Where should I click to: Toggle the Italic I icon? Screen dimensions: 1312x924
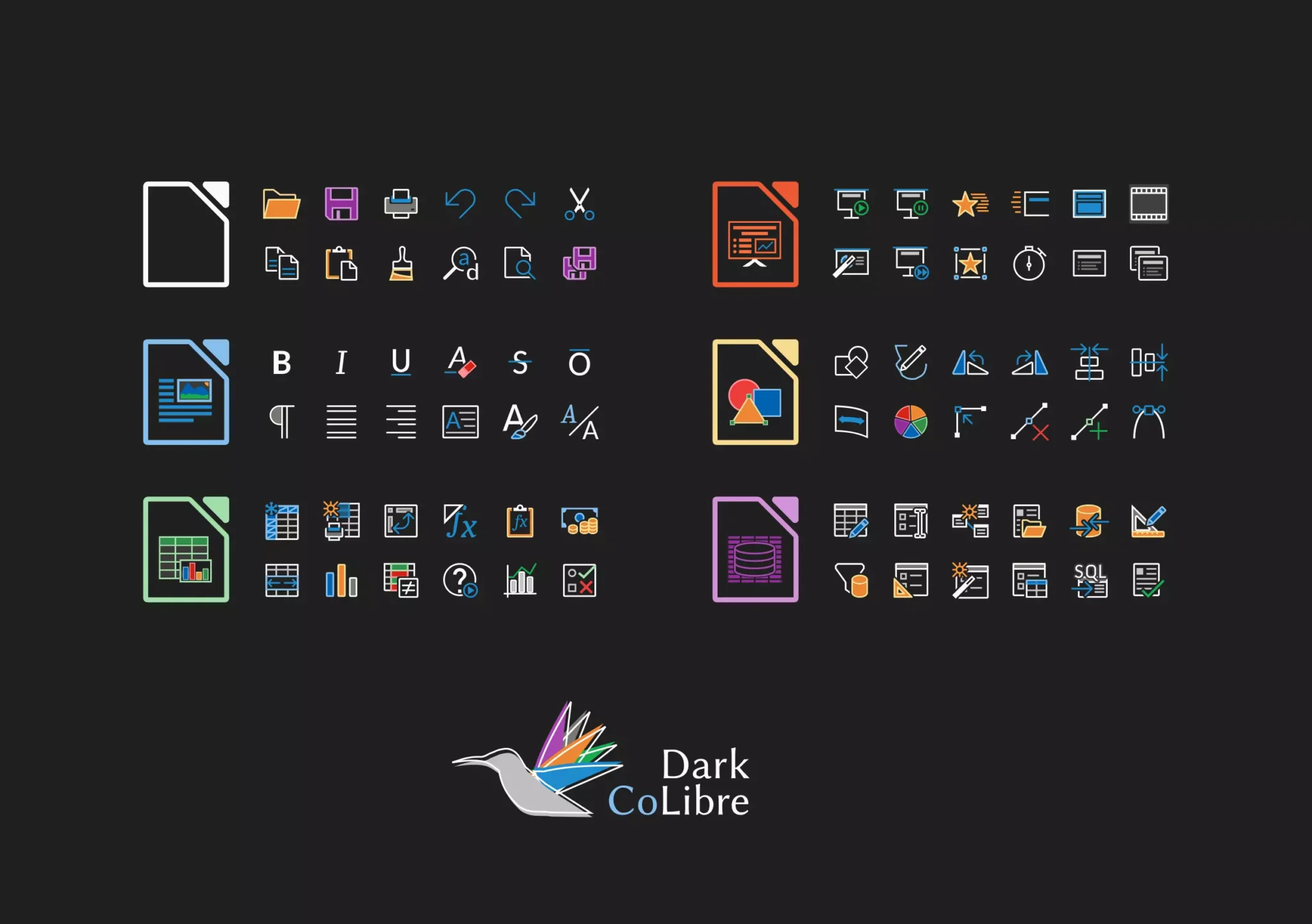(341, 363)
